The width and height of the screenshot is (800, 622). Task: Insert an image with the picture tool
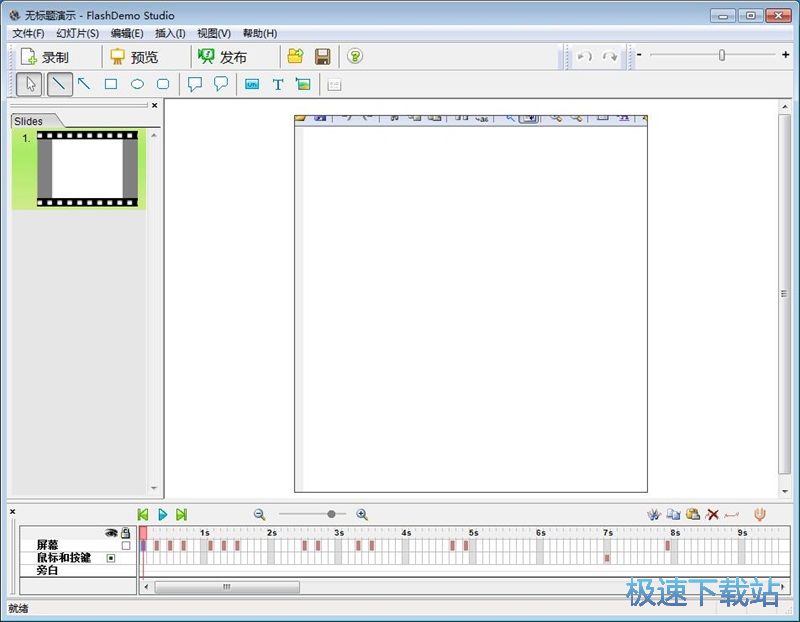point(303,85)
